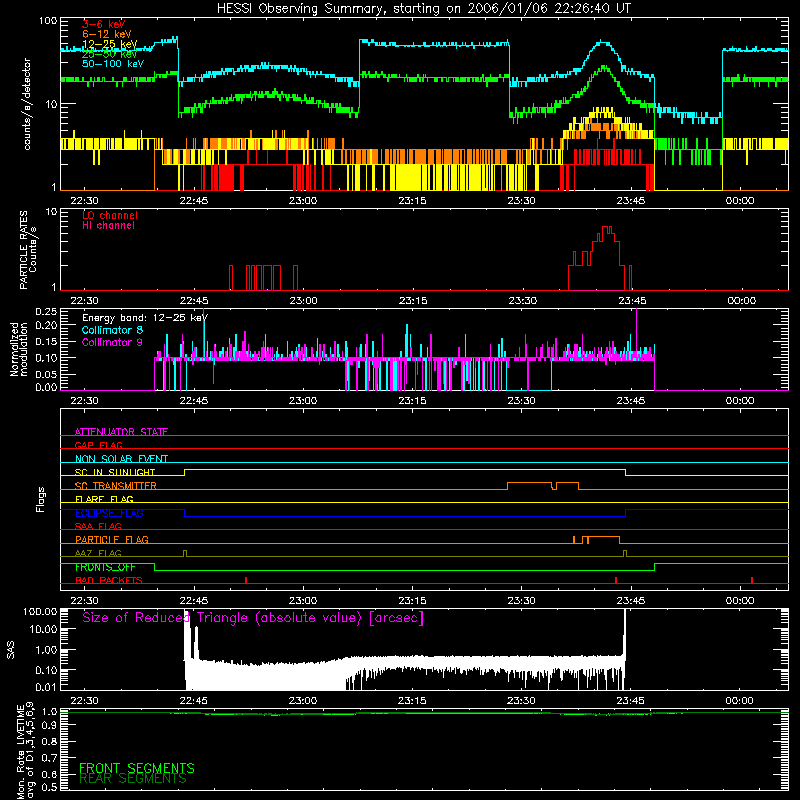Select the 'HI channel' legend label
The image size is (800, 800).
(x=109, y=226)
